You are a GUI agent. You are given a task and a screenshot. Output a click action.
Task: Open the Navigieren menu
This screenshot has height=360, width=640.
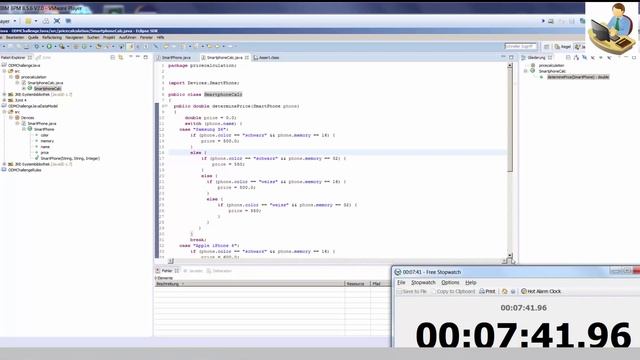74,37
